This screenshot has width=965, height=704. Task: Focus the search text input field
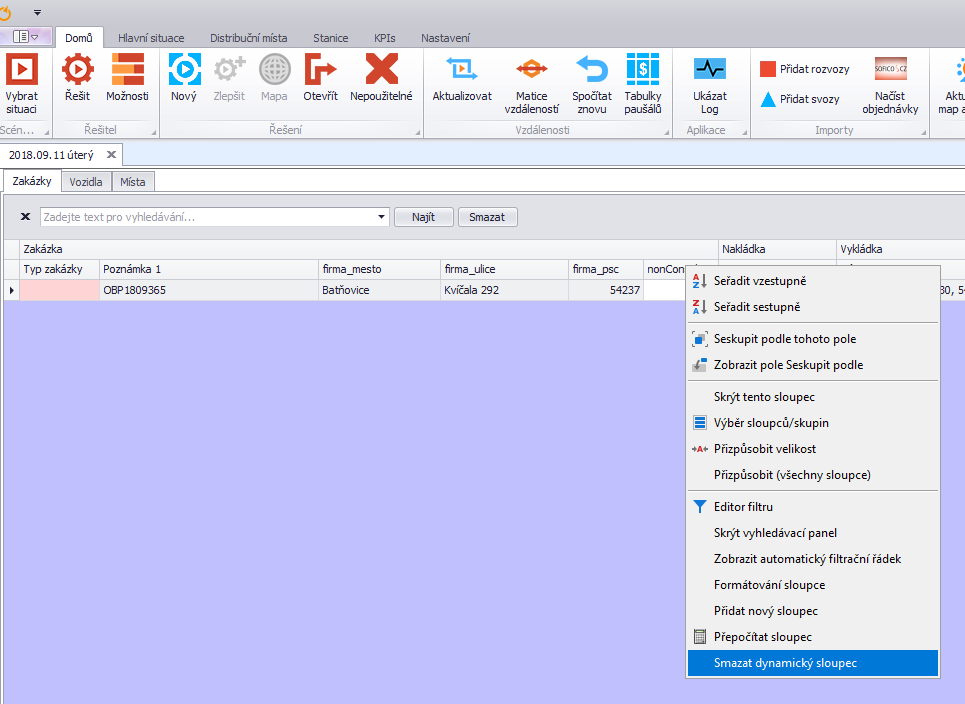[208, 217]
